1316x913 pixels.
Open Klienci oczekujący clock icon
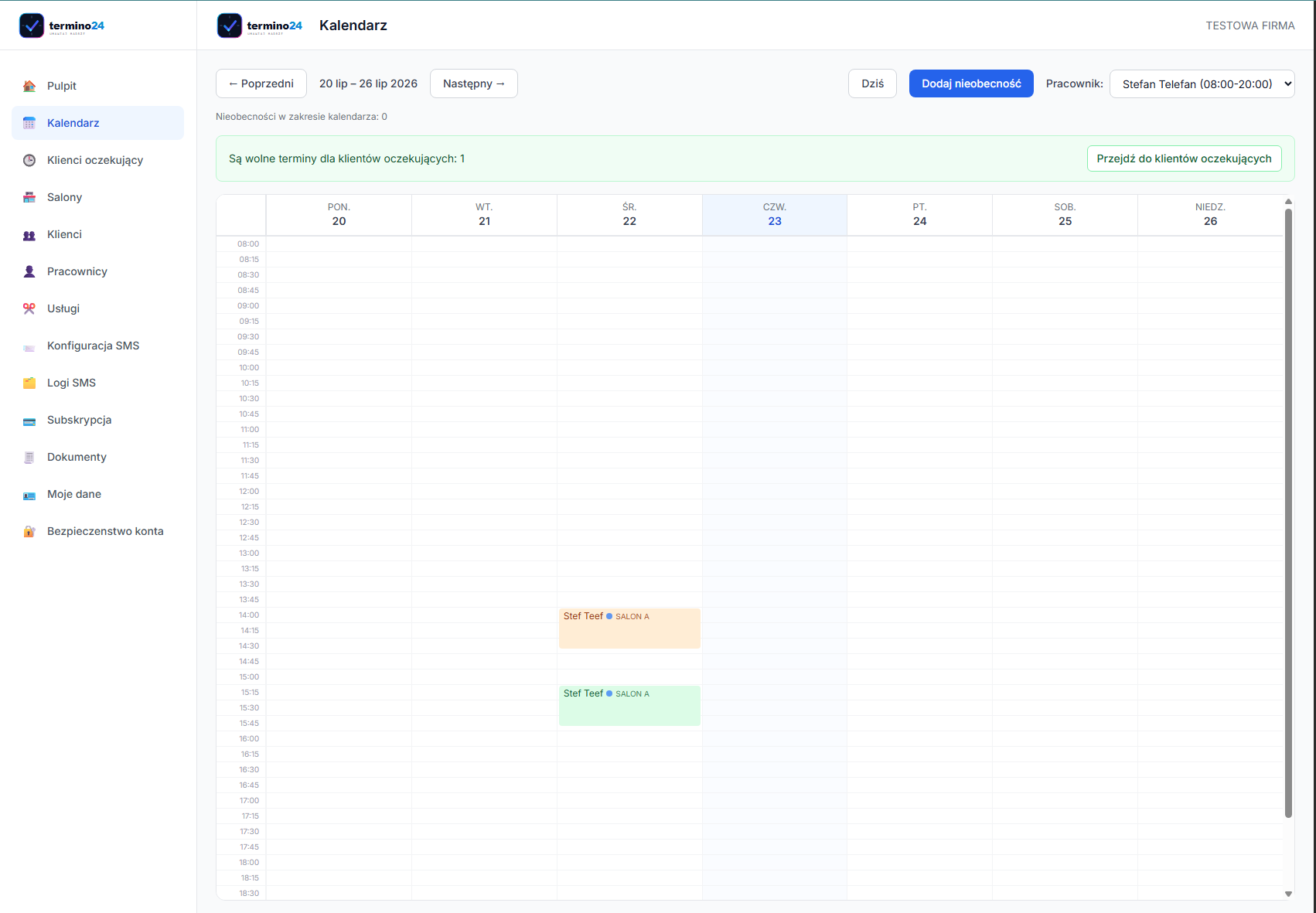29,160
